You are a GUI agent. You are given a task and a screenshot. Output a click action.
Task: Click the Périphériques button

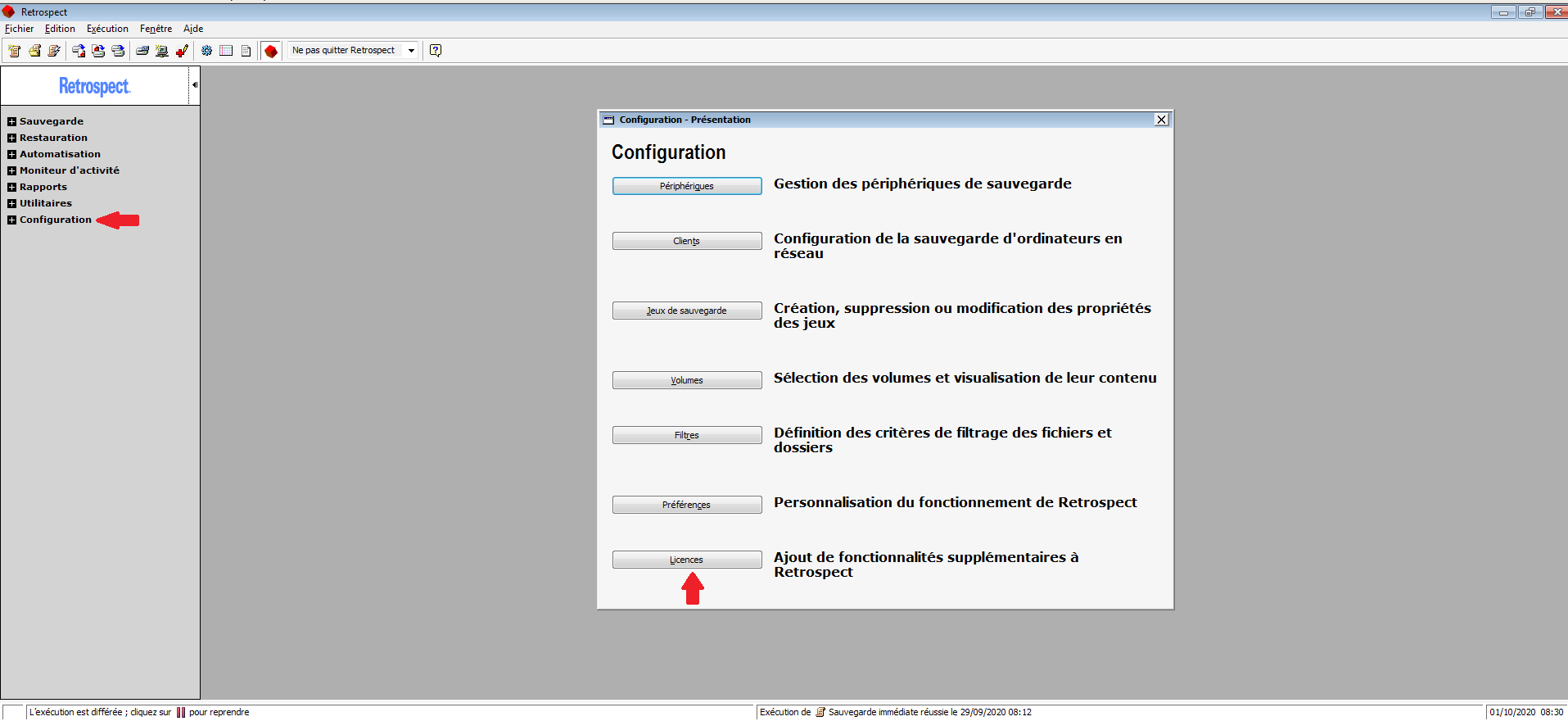coord(686,186)
